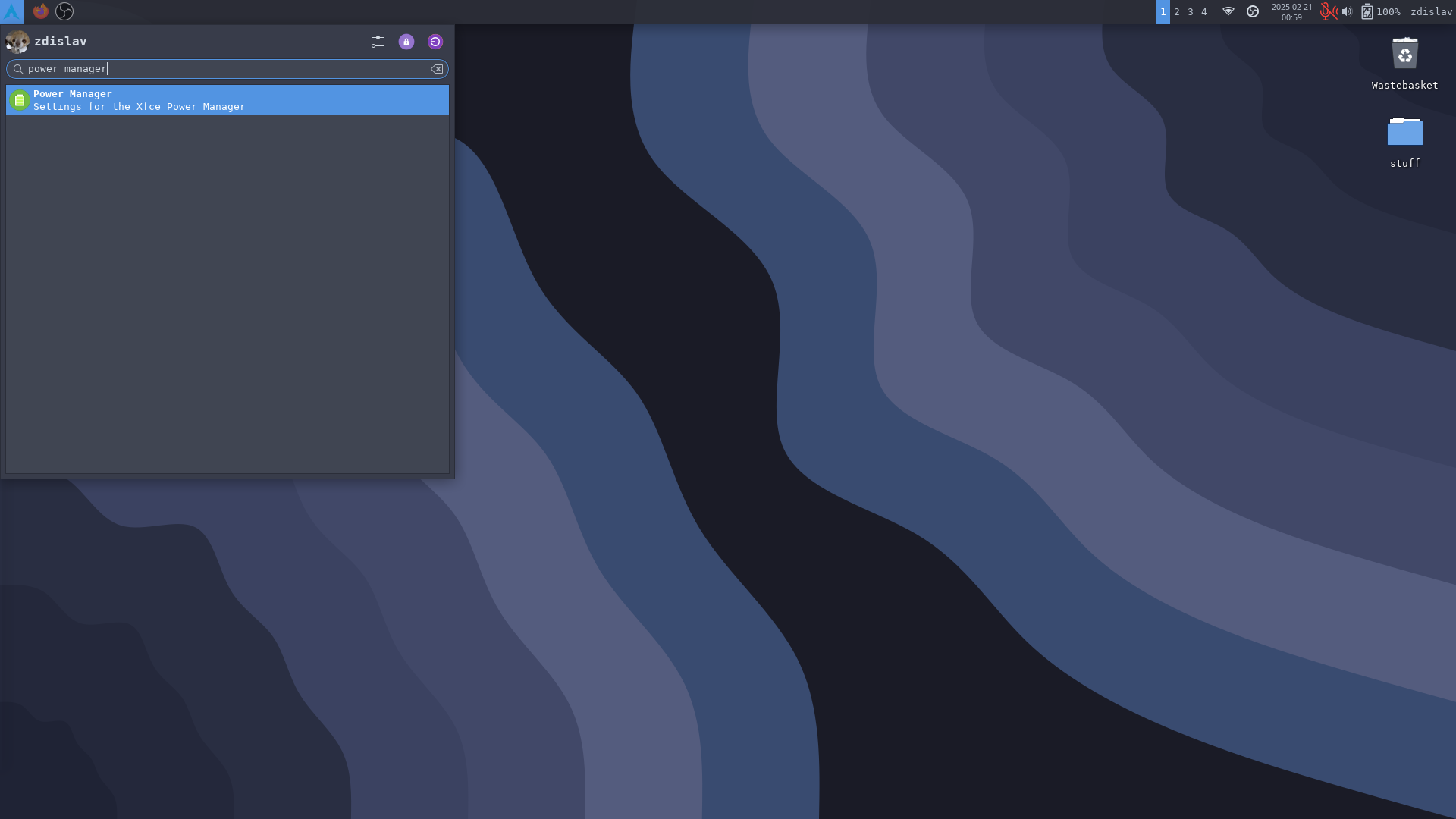Screen dimensions: 1456x819
Task: Open the Wi-Fi network tray icon
Action: [x=1228, y=11]
